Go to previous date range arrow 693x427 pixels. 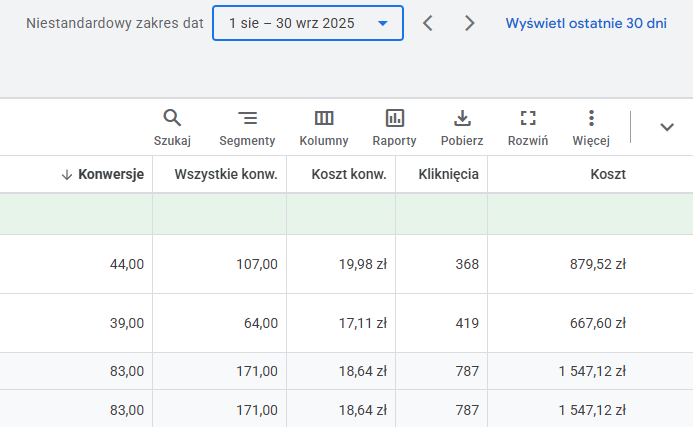tap(428, 23)
